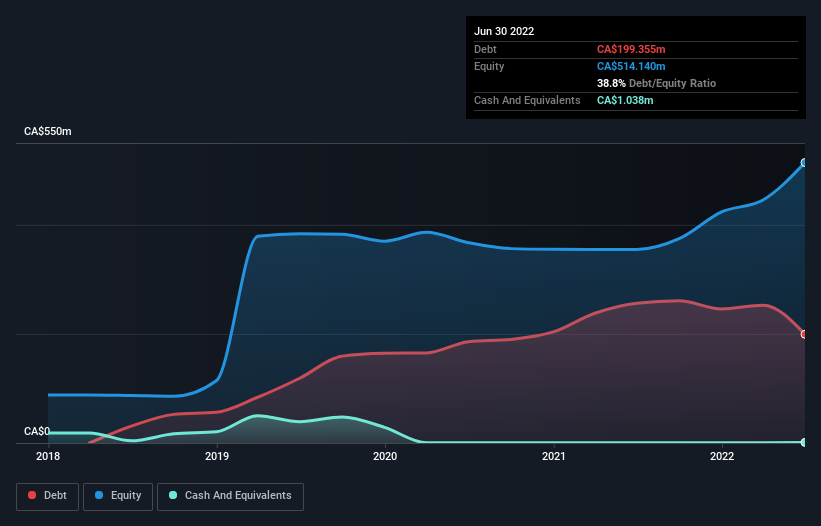Click the Equity label in the tooltip
Image resolution: width=821 pixels, height=526 pixels.
[489, 66]
